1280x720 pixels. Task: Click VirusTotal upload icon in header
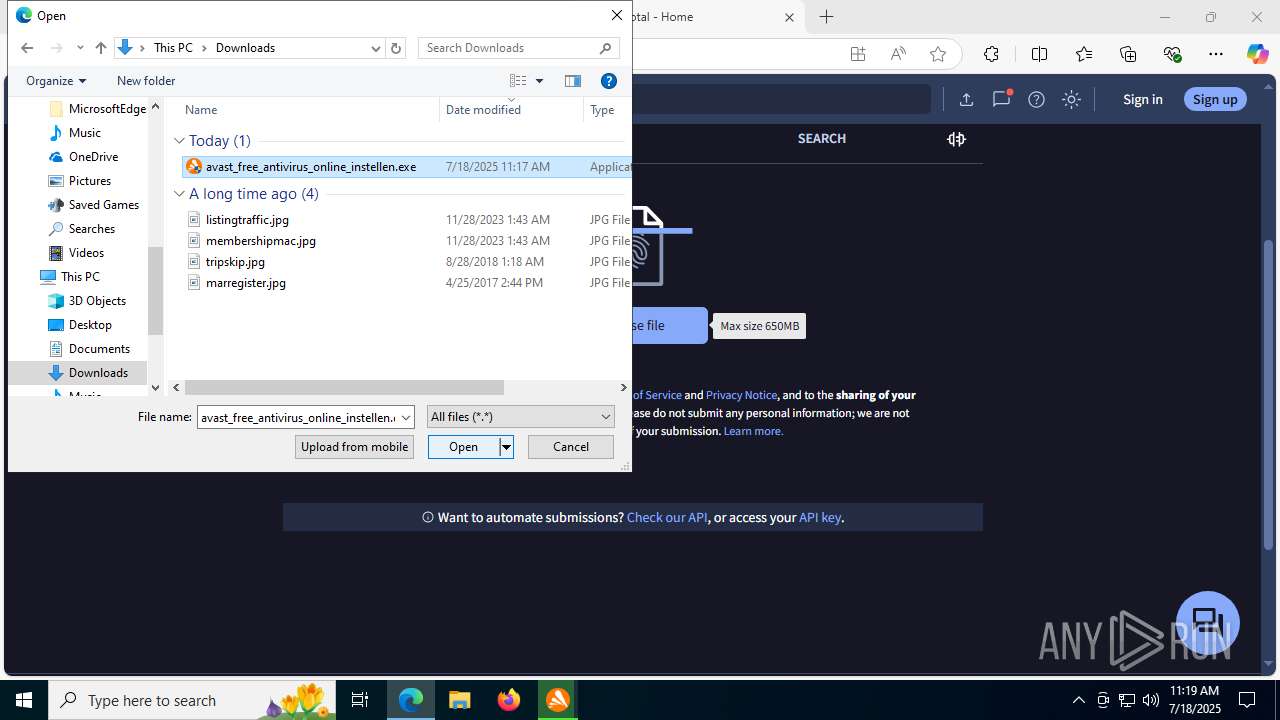966,99
